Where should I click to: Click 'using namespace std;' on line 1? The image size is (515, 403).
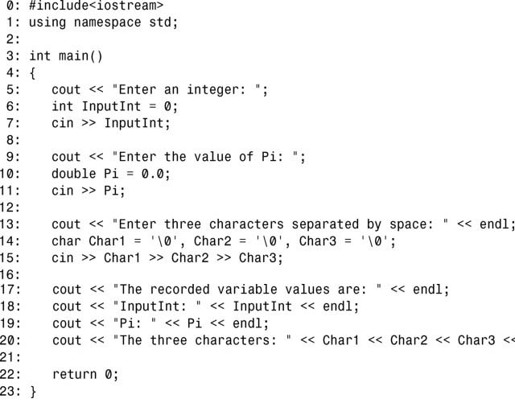(x=103, y=22)
